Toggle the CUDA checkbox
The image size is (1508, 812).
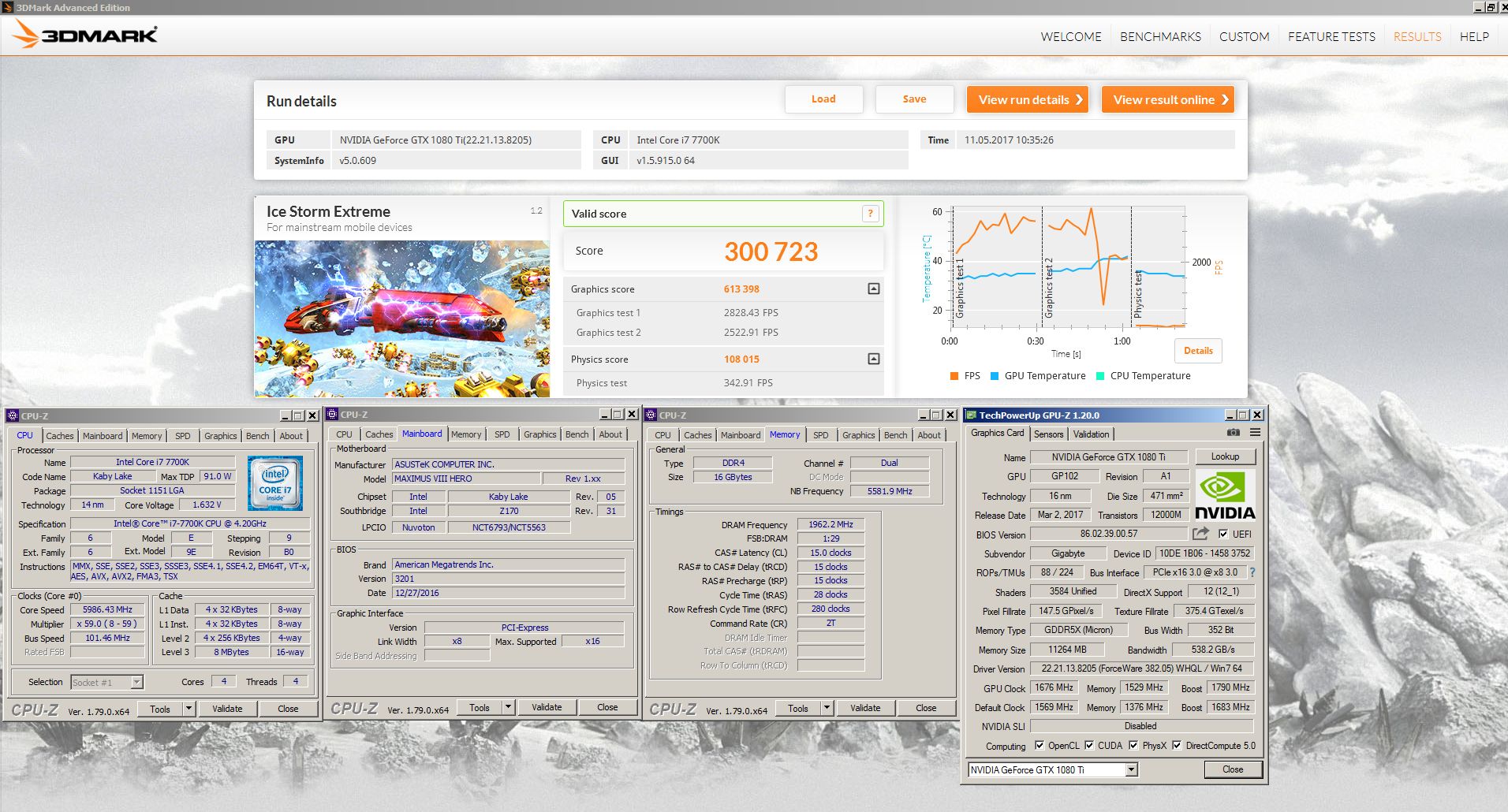1089,745
